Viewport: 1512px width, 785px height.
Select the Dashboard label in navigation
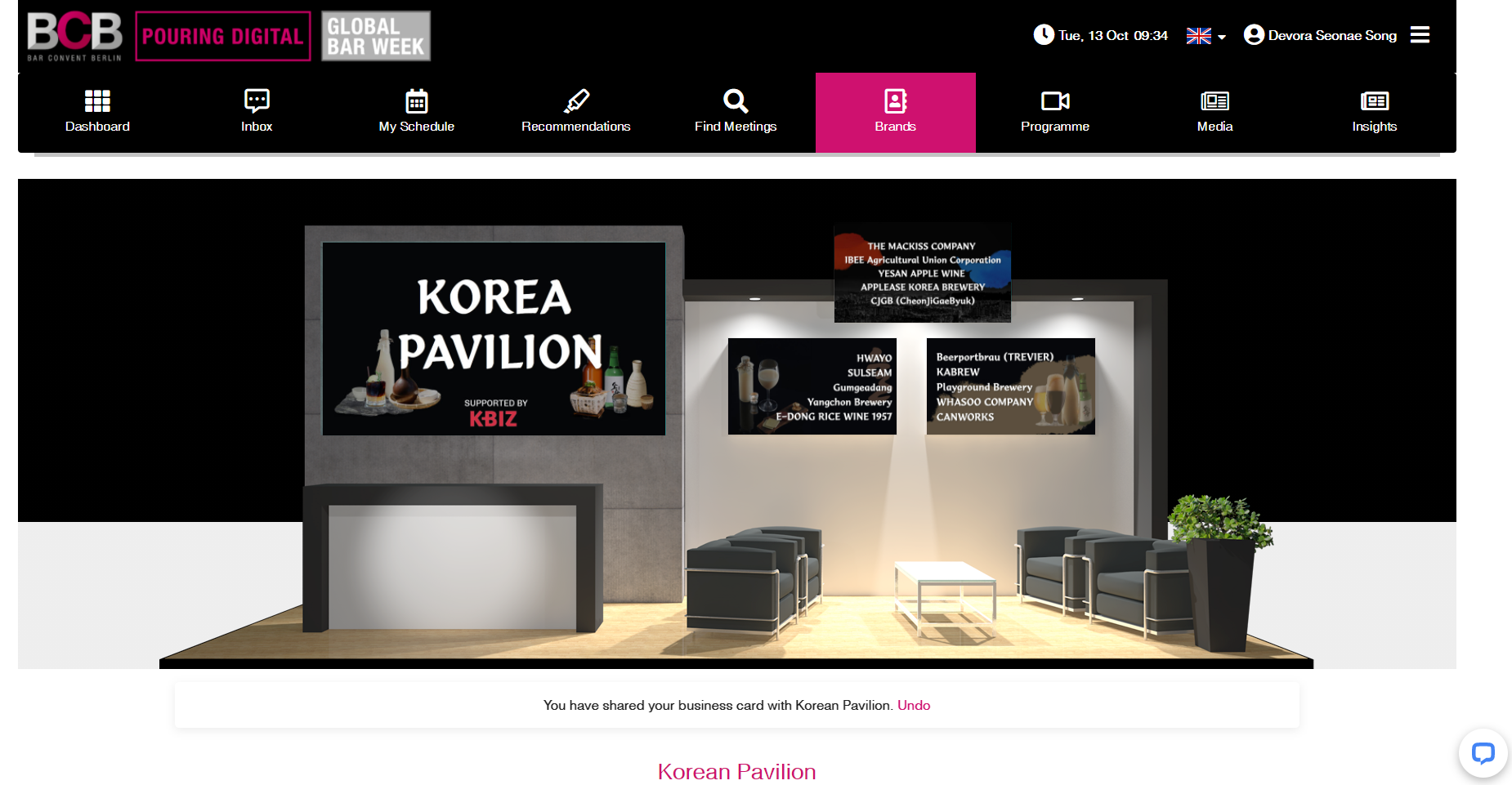click(97, 127)
